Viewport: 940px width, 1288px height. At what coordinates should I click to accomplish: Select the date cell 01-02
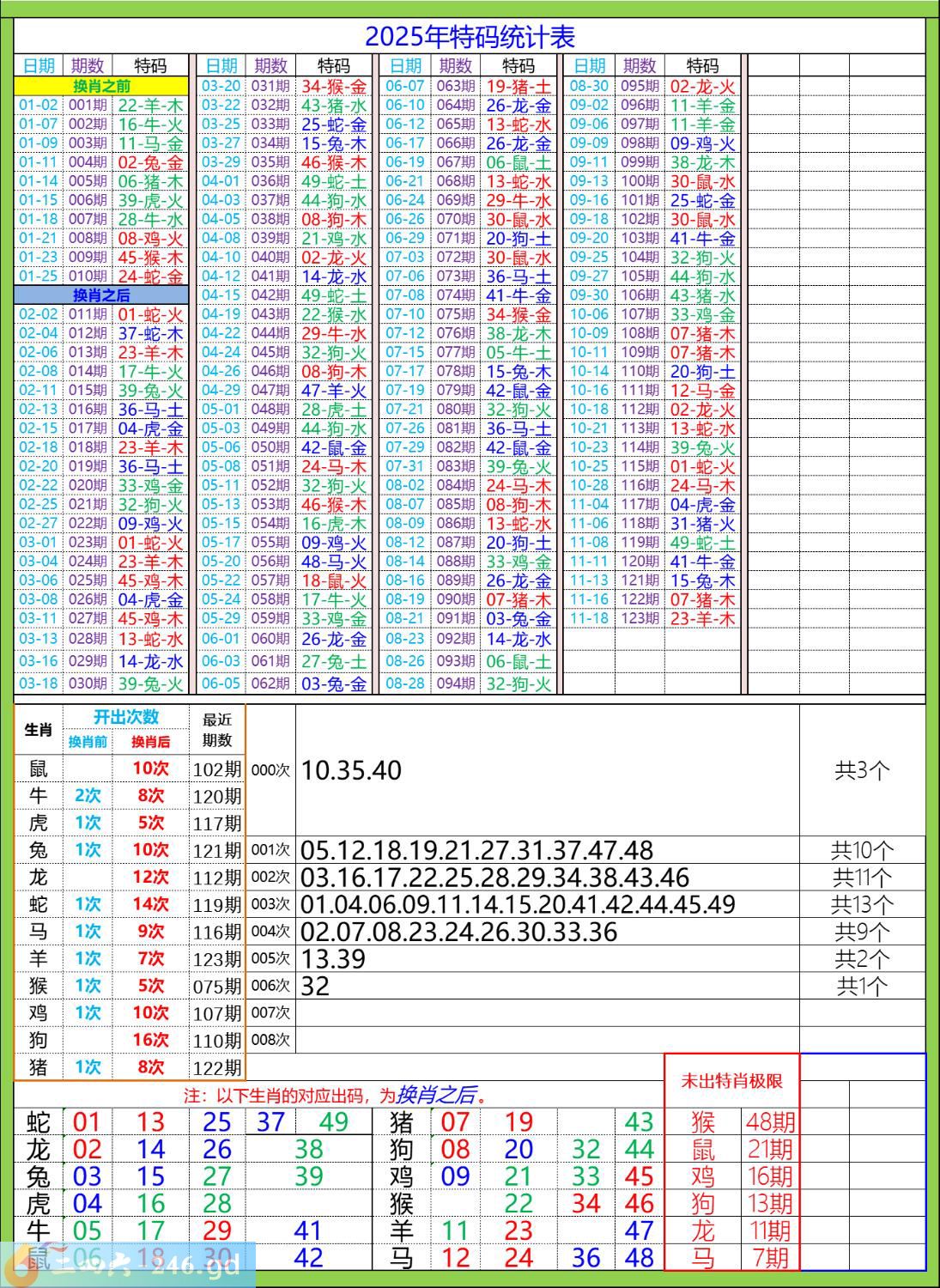coord(39,105)
